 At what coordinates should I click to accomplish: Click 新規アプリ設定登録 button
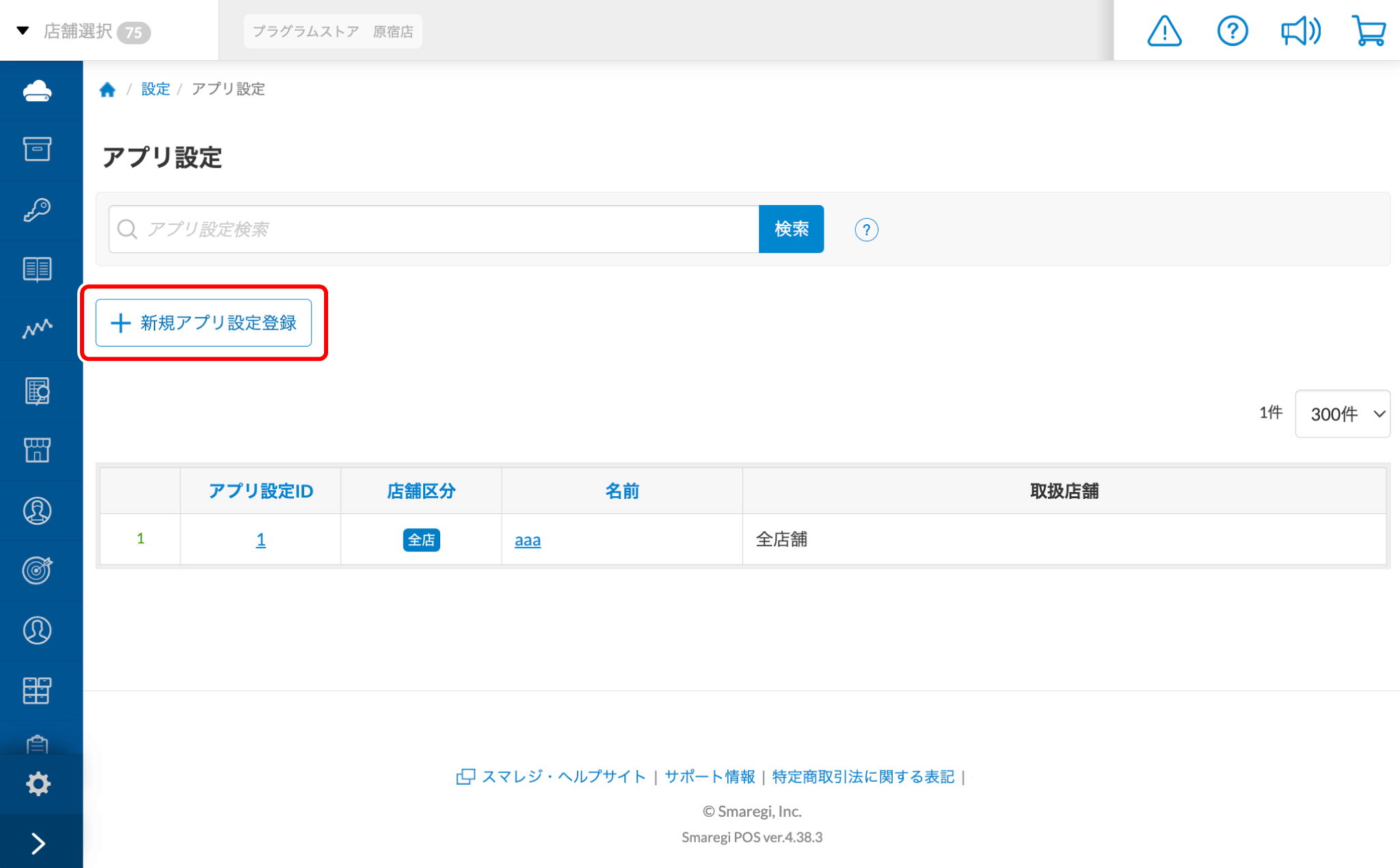tap(204, 323)
